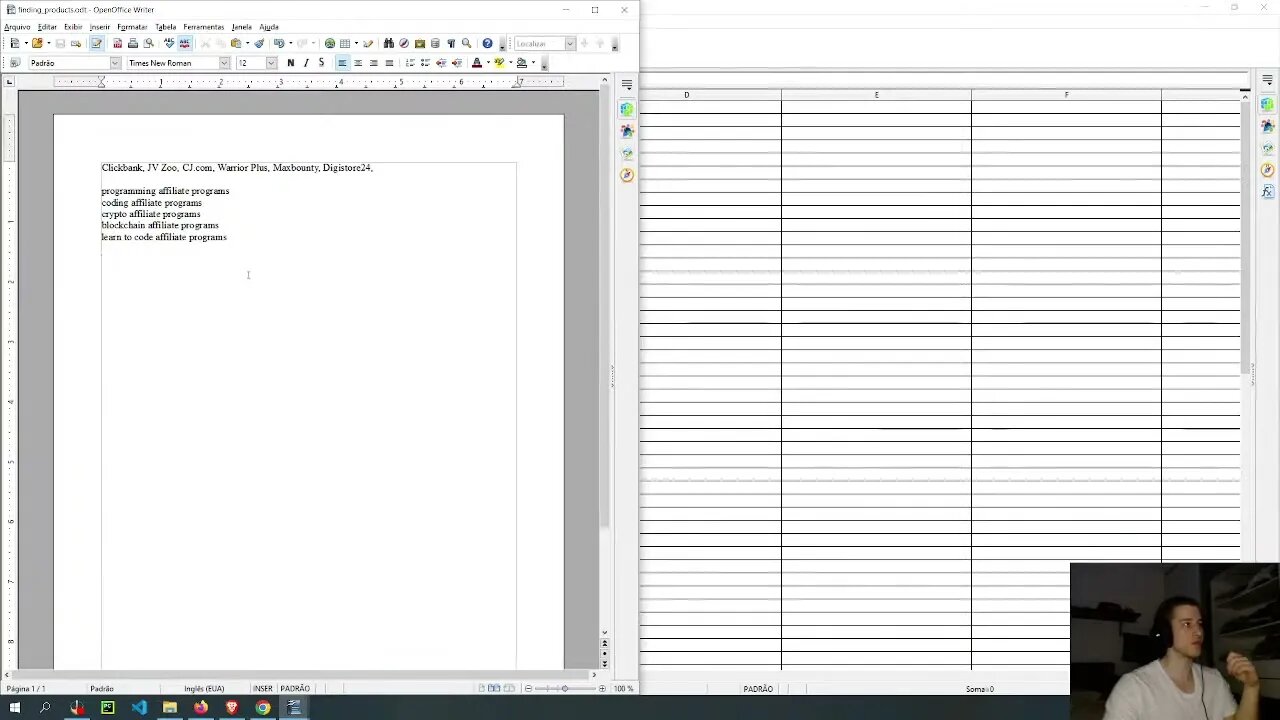
Task: Select Align Right
Action: (x=374, y=62)
